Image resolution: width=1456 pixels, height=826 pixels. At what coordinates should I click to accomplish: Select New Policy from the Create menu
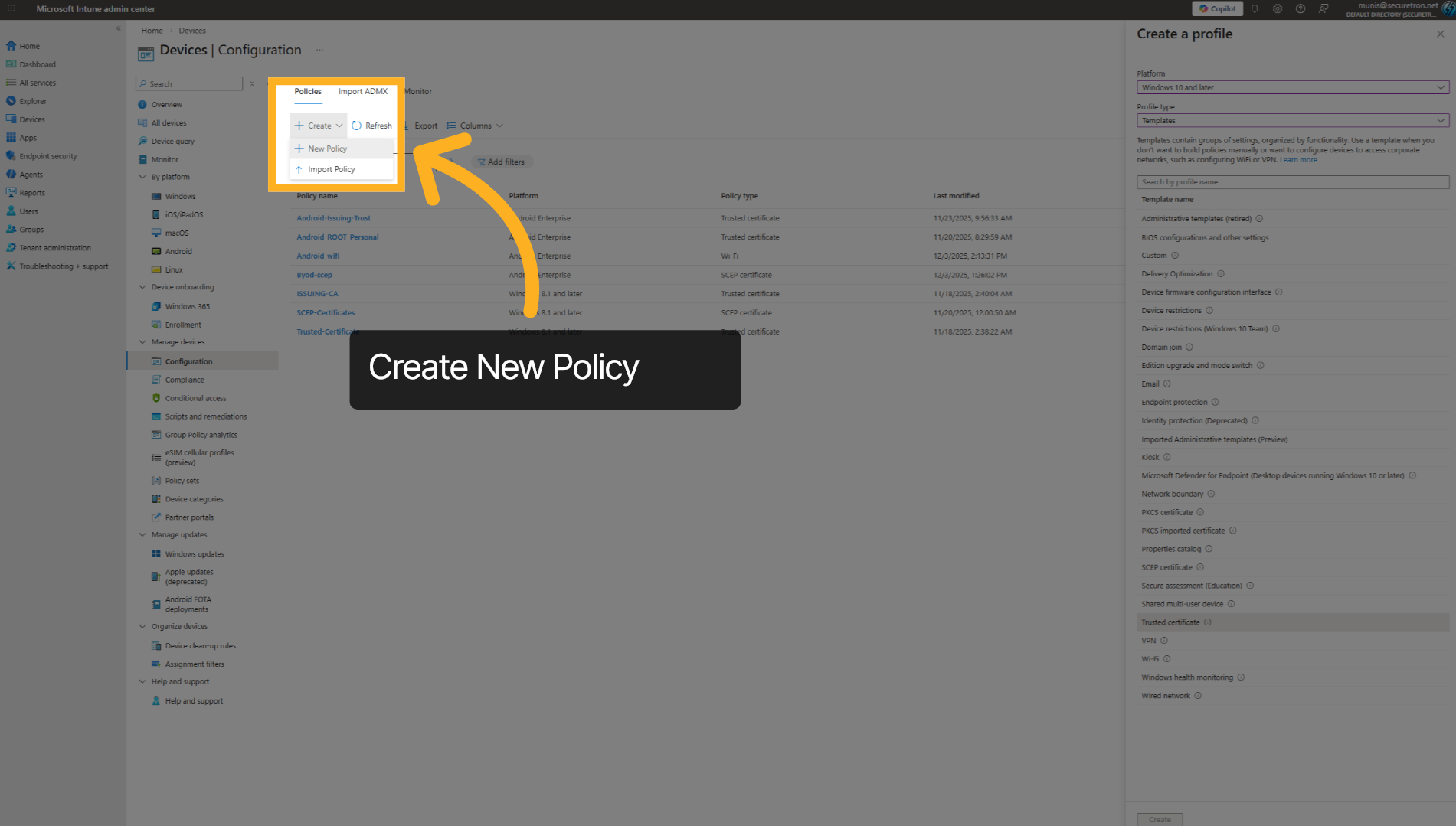[x=327, y=148]
